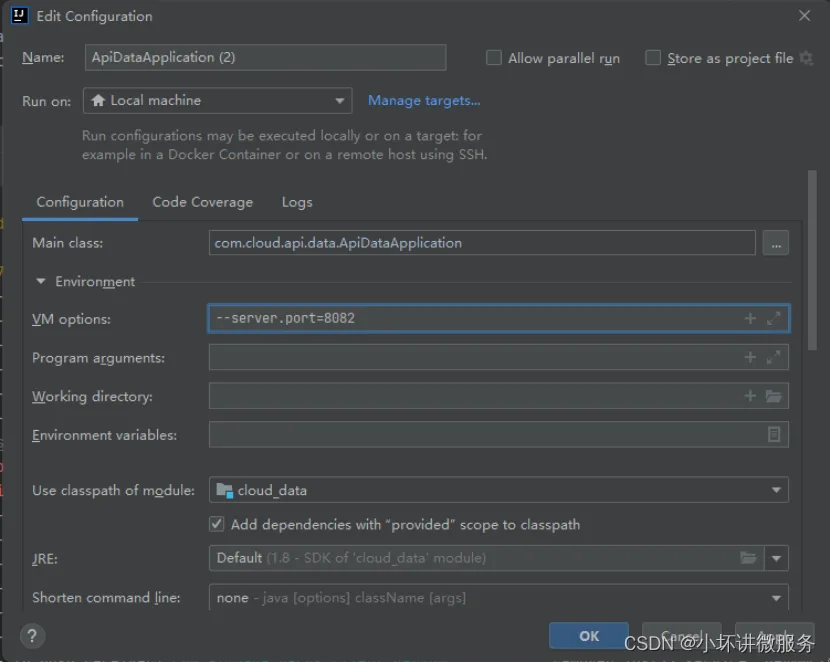
Task: Browse folder for Working directory
Action: click(x=774, y=396)
